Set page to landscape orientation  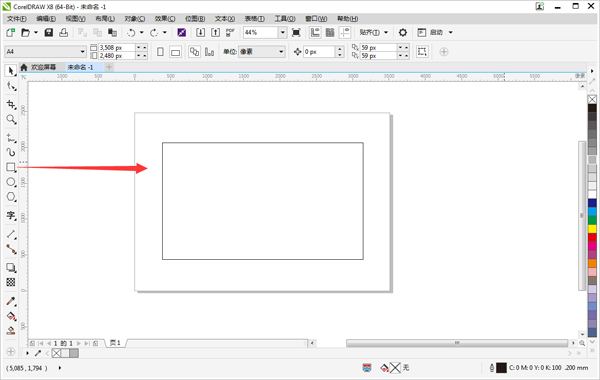point(175,52)
